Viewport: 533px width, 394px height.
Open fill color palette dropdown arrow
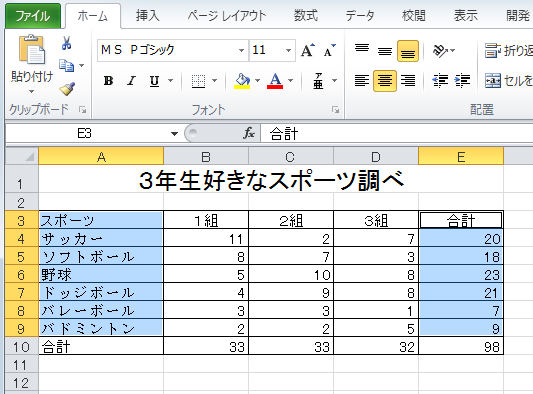[x=257, y=81]
